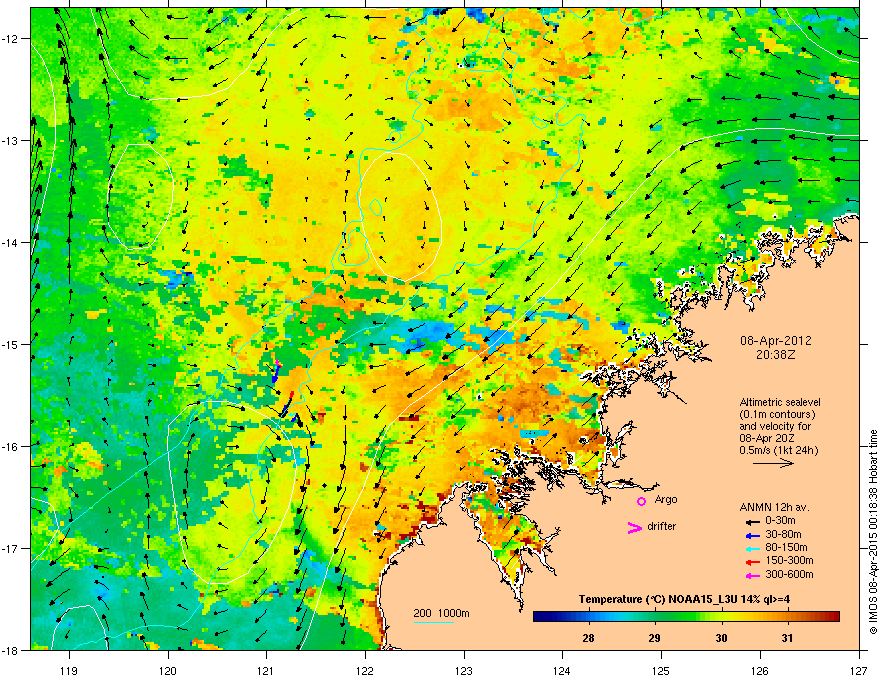Screen dimensions: 880x680
Task: Click the "08-Apr-2012" date text
Action: pos(775,341)
